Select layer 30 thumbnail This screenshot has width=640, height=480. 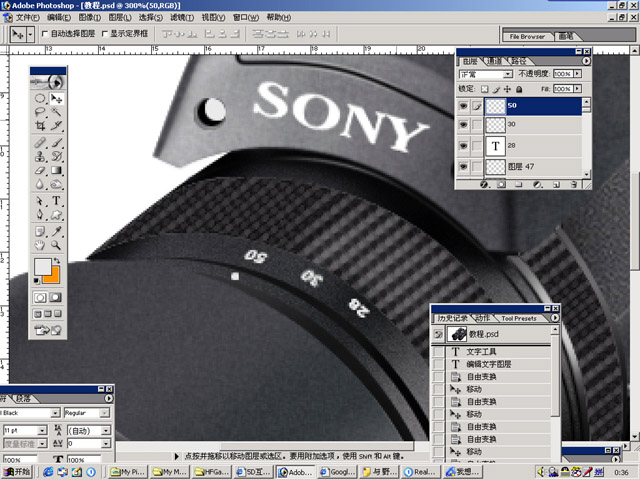[496, 124]
